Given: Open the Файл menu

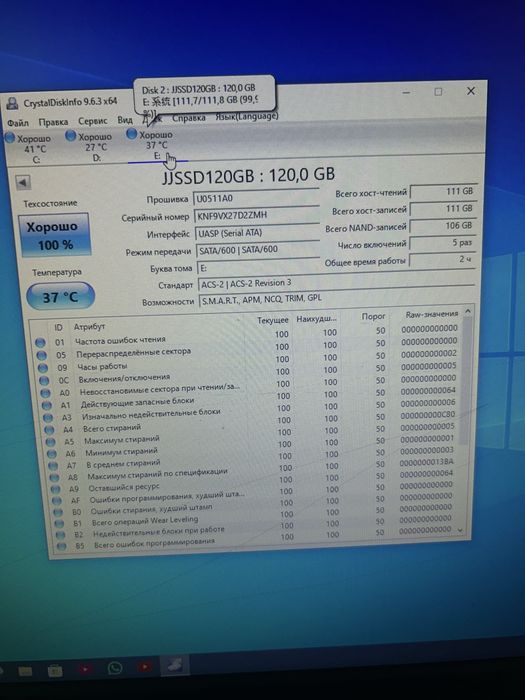Looking at the screenshot, I should pos(18,122).
